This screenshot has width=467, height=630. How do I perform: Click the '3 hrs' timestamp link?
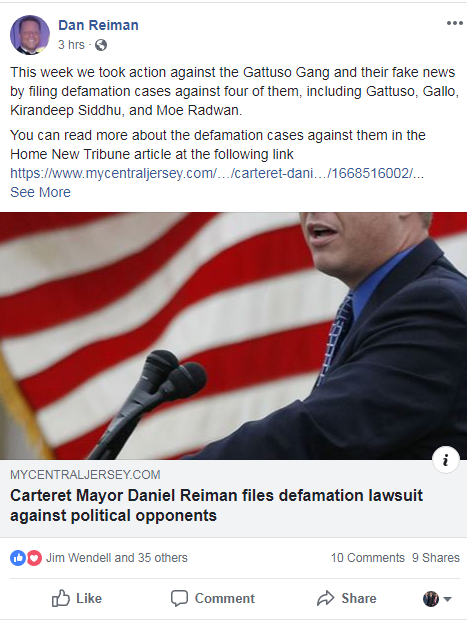click(71, 45)
